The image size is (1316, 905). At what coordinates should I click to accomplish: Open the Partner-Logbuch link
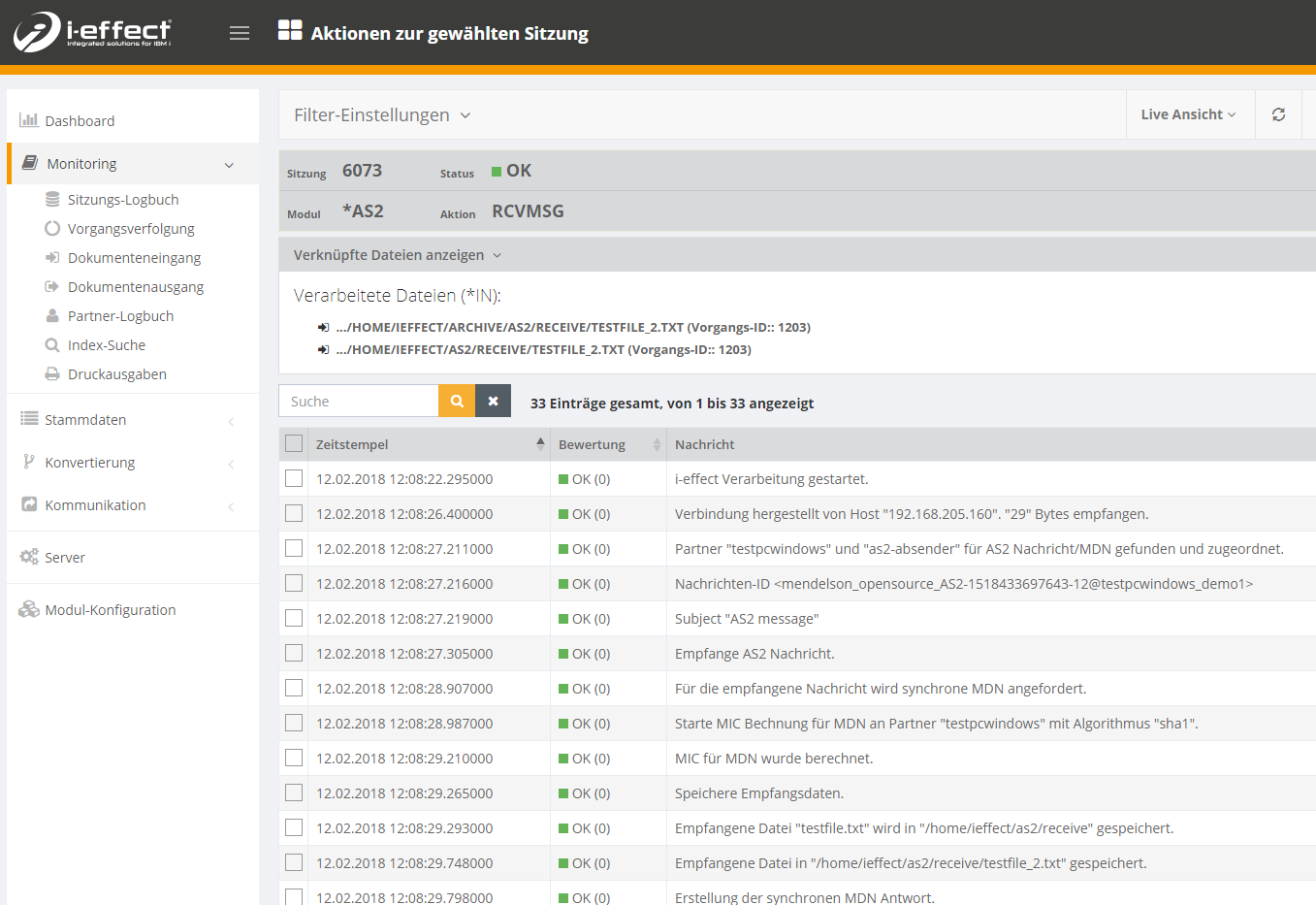(120, 316)
